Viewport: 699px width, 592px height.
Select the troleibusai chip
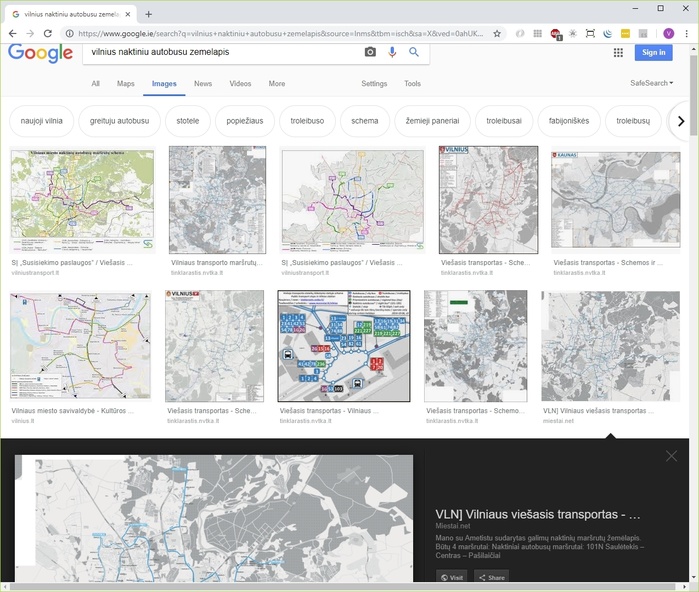click(x=504, y=121)
